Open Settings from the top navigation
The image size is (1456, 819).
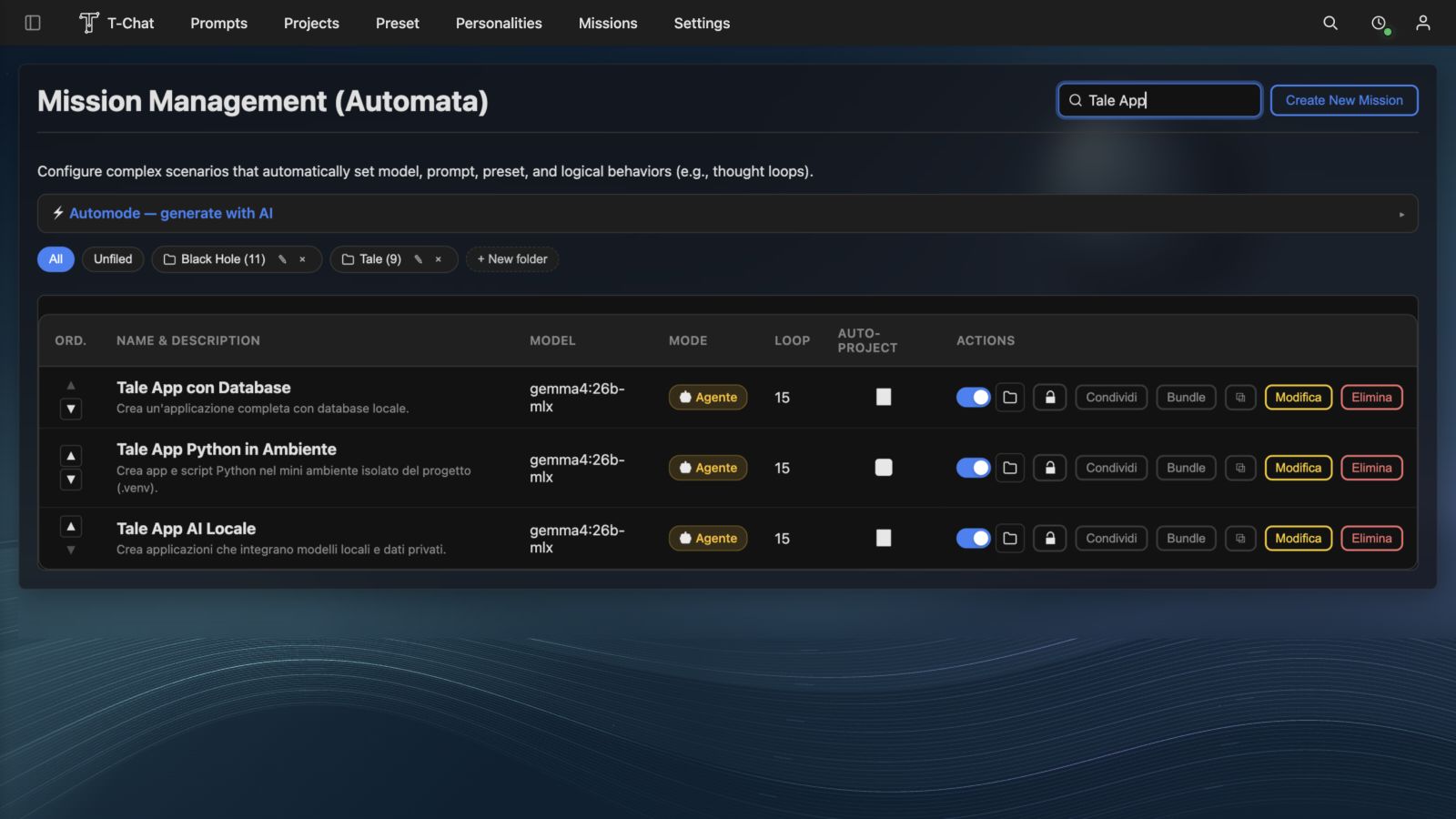(x=702, y=23)
